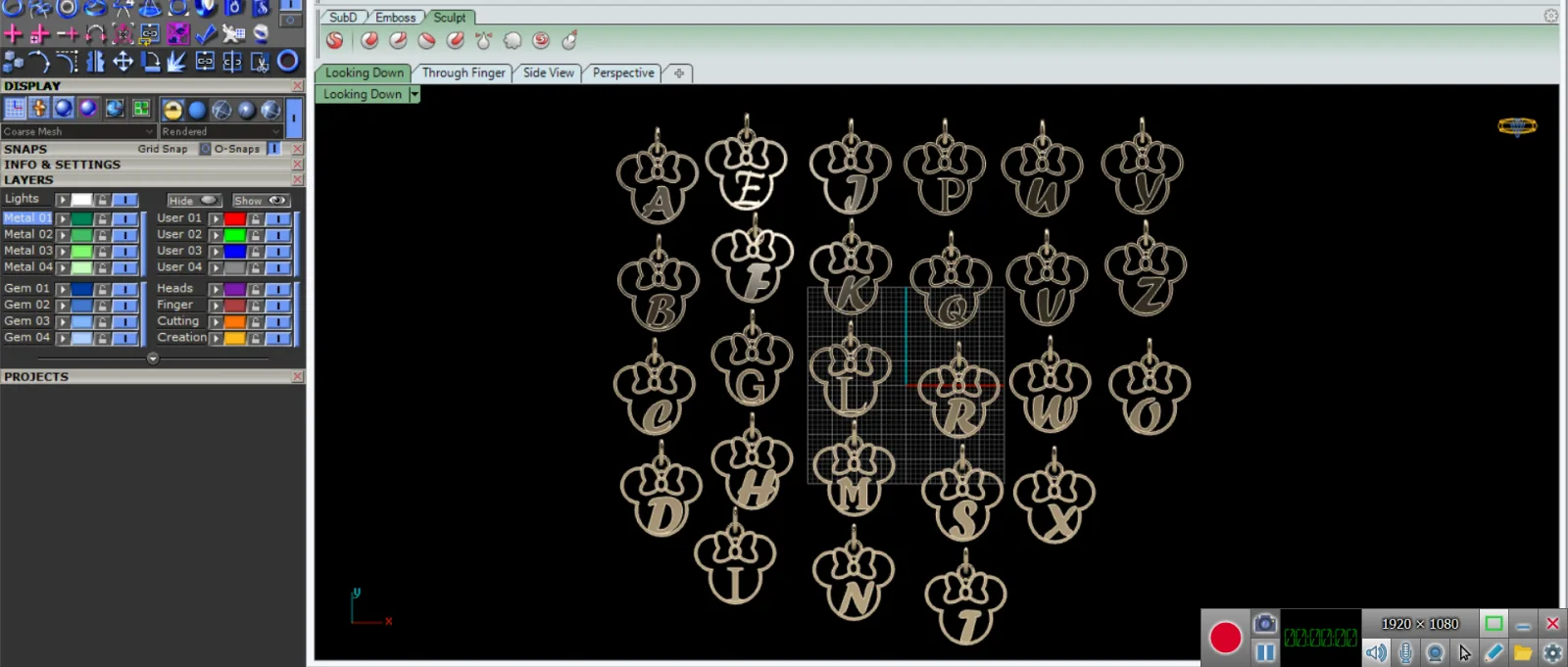1568x667 pixels.
Task: Select the Emboss tab
Action: [396, 18]
